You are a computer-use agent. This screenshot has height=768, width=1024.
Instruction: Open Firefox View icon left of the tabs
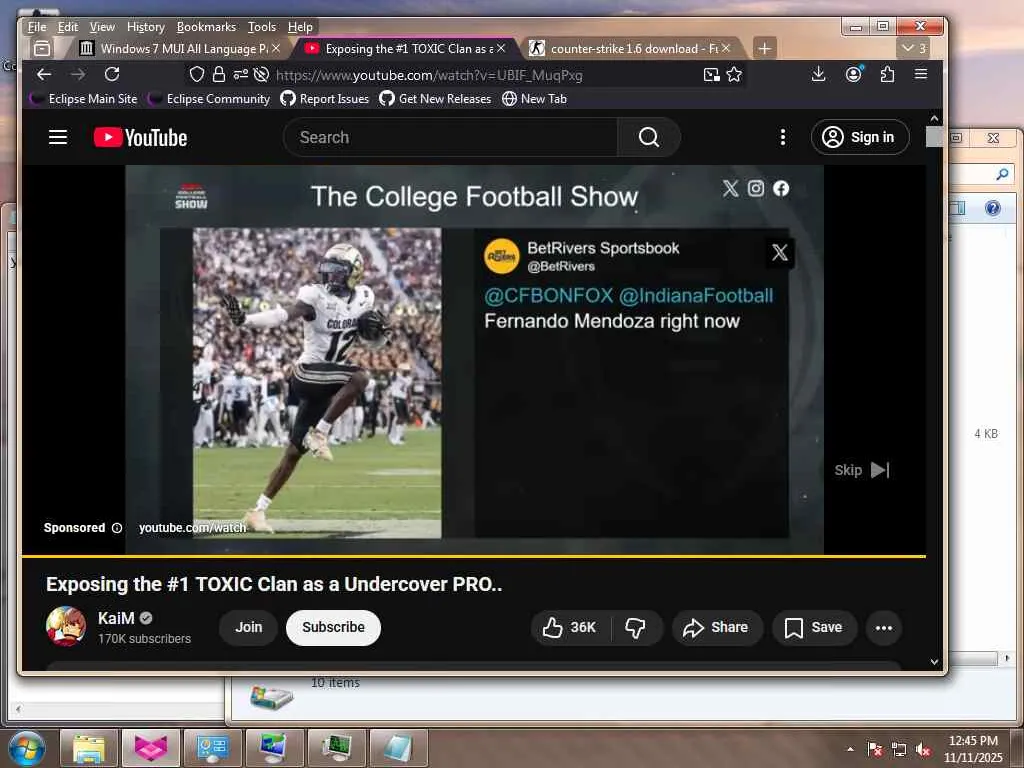tap(42, 48)
